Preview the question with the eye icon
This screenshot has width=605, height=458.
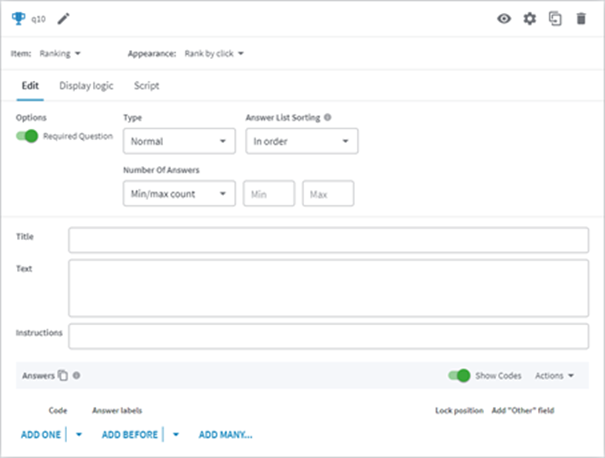click(504, 19)
